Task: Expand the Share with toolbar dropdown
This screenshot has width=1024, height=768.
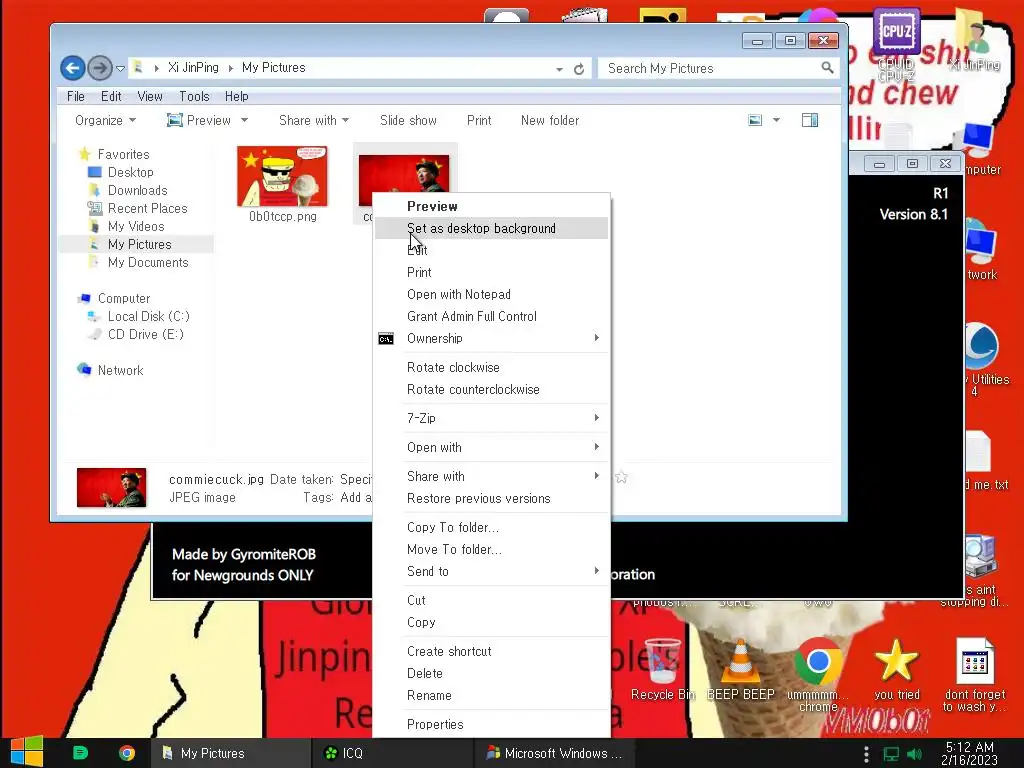Action: (313, 120)
